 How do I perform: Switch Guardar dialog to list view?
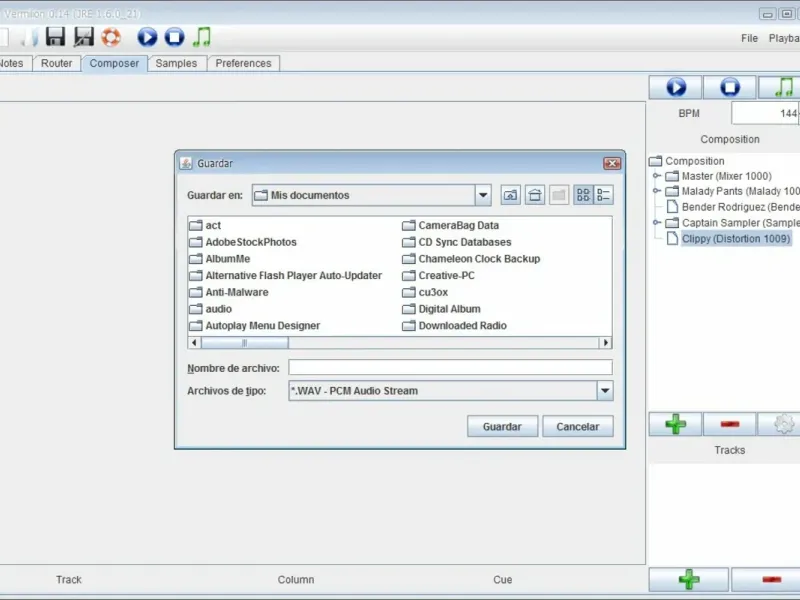coord(583,195)
